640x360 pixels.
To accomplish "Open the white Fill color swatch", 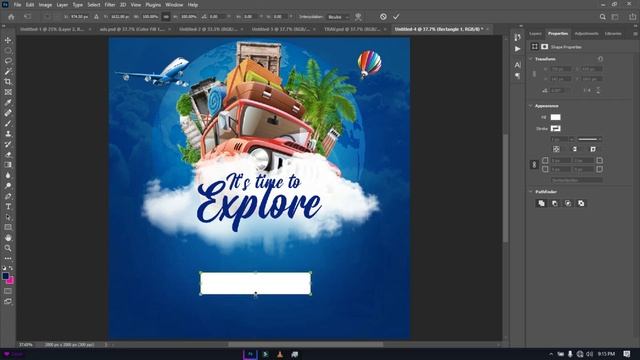I will tap(556, 117).
